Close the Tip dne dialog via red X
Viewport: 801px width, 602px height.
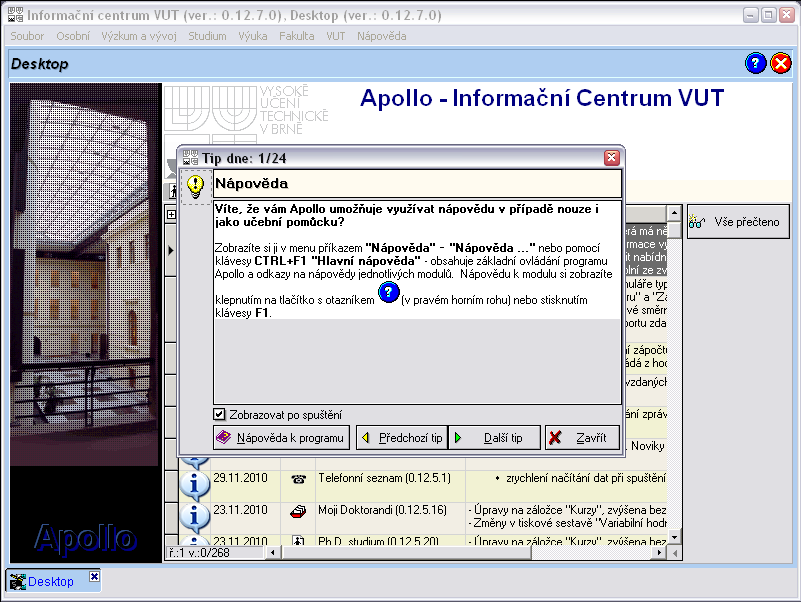pos(611,158)
